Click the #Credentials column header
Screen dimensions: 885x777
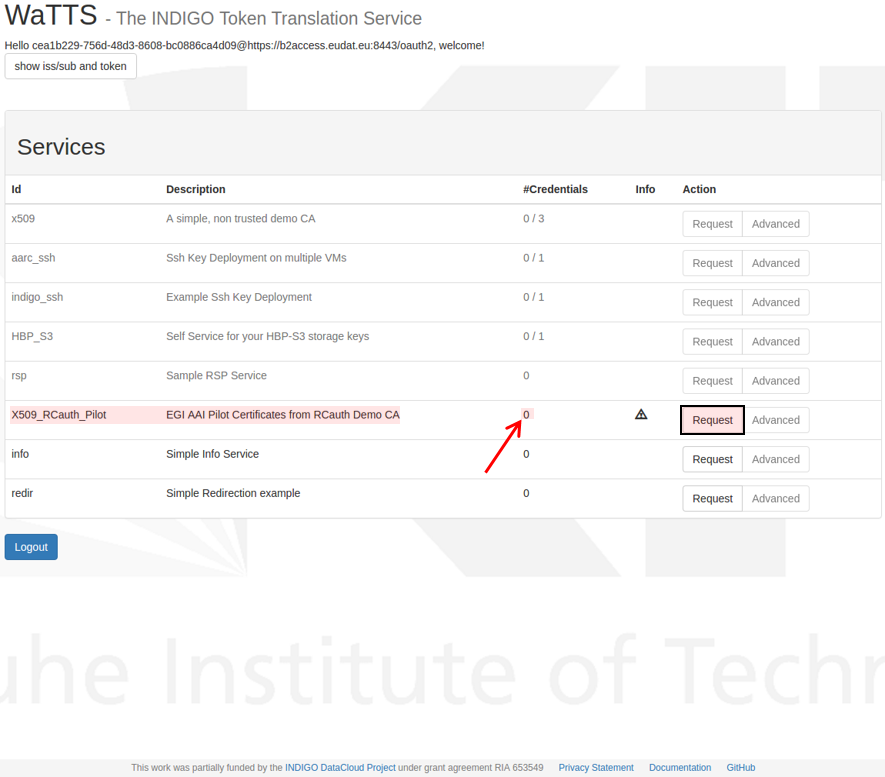pyautogui.click(x=555, y=189)
